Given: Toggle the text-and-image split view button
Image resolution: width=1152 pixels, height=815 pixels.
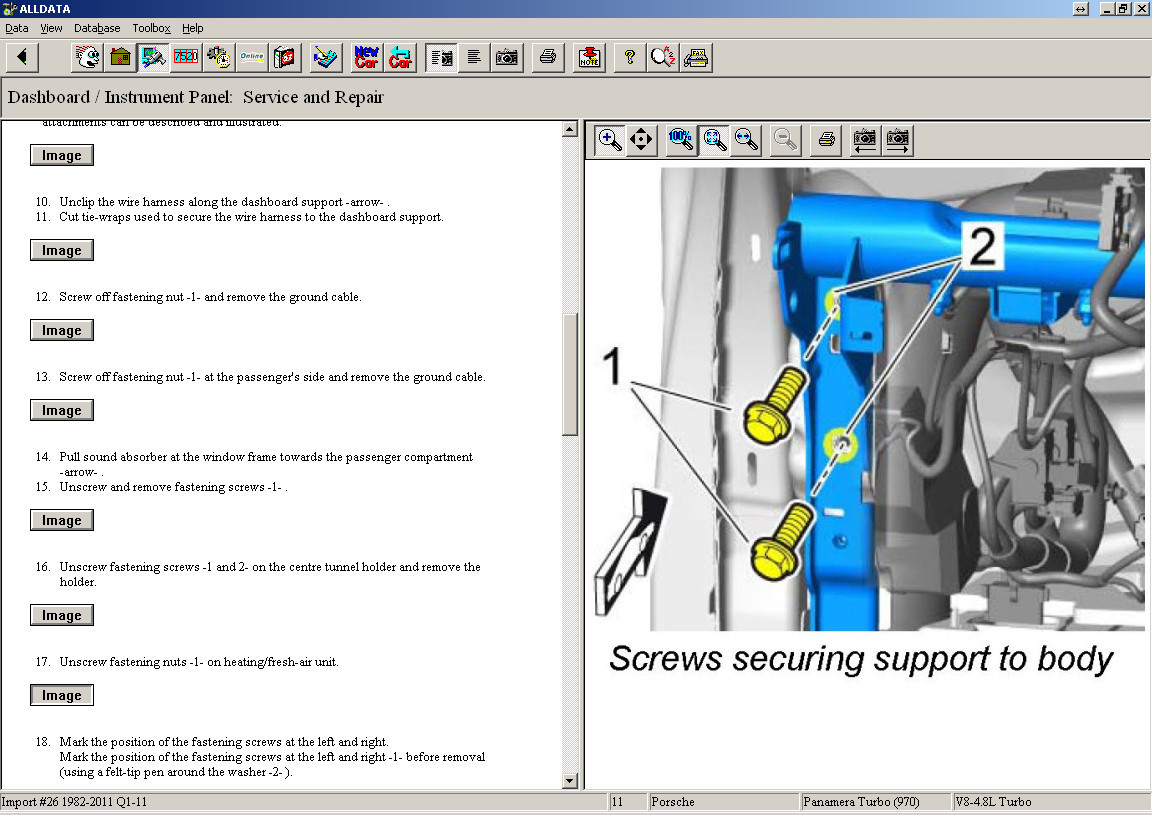Looking at the screenshot, I should 441,58.
